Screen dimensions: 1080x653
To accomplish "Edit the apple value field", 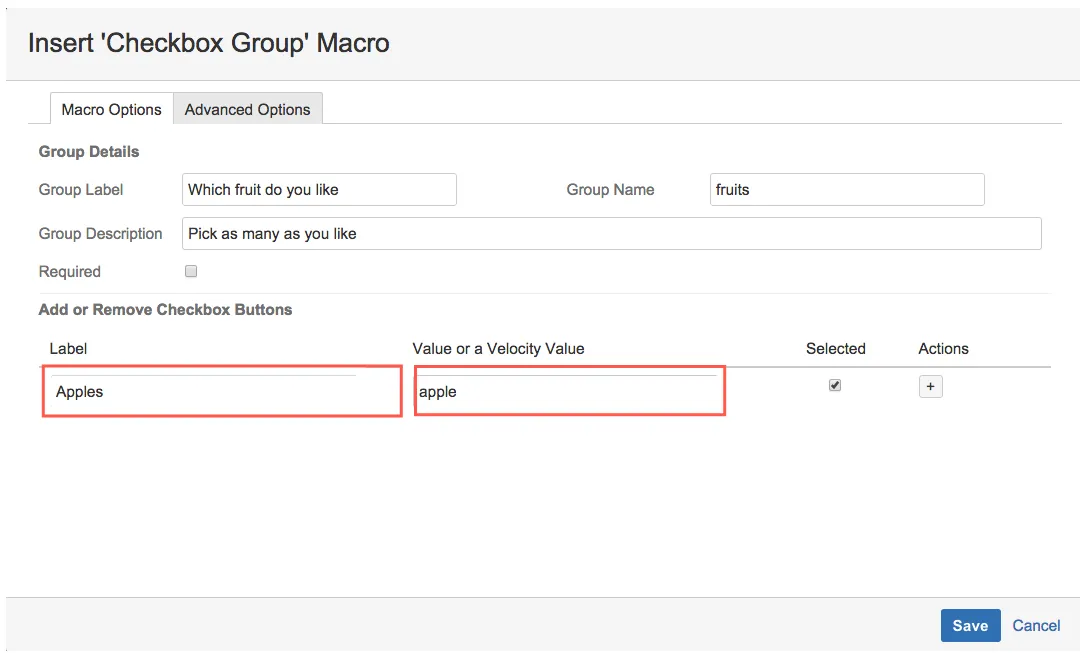I will (570, 391).
